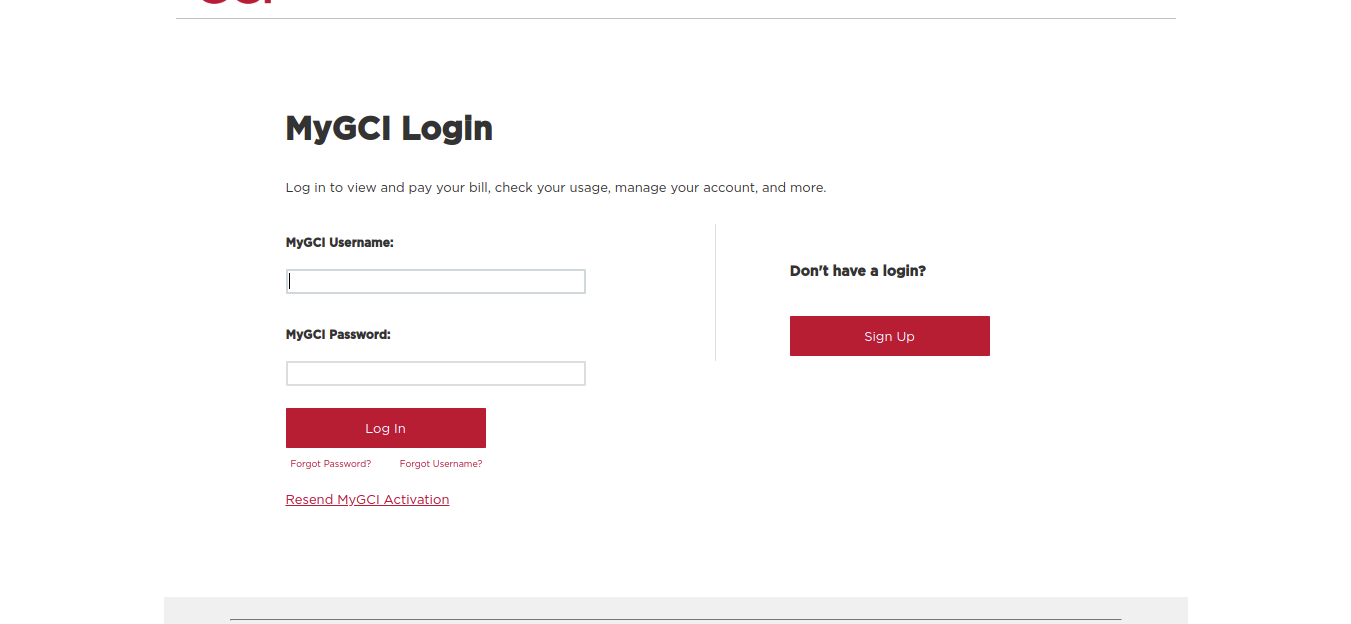Submit credentials with the Log In button

click(386, 428)
